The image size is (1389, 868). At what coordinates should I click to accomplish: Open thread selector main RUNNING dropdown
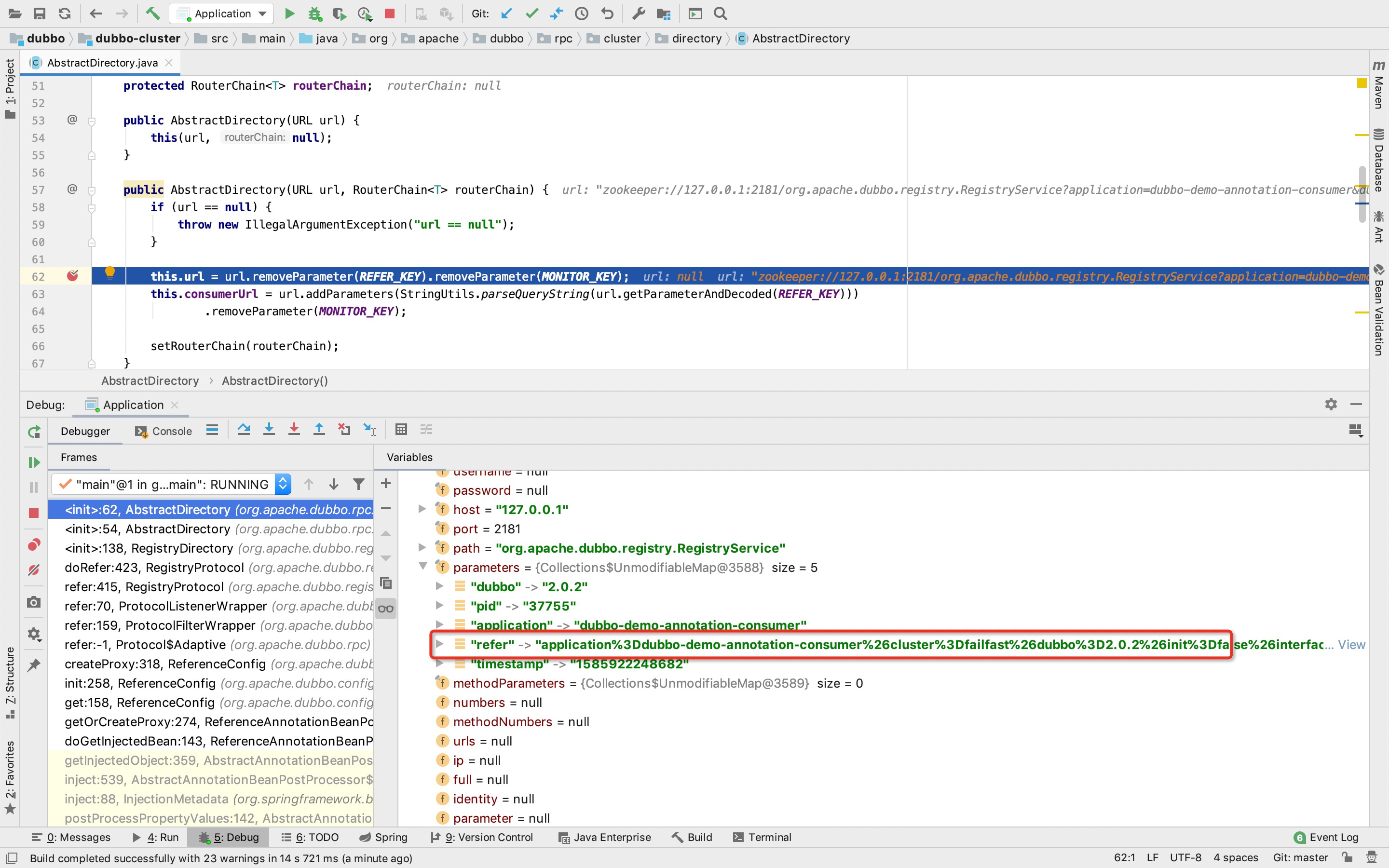pos(171,485)
